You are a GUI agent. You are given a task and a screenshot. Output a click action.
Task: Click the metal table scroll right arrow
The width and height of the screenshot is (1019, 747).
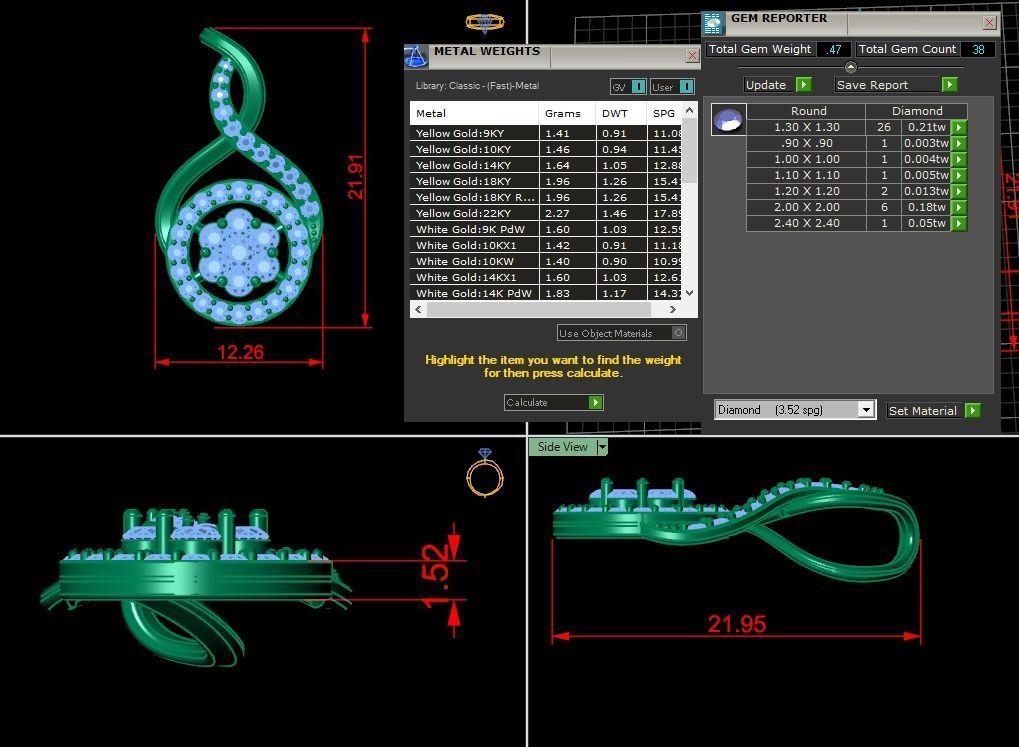tap(673, 309)
